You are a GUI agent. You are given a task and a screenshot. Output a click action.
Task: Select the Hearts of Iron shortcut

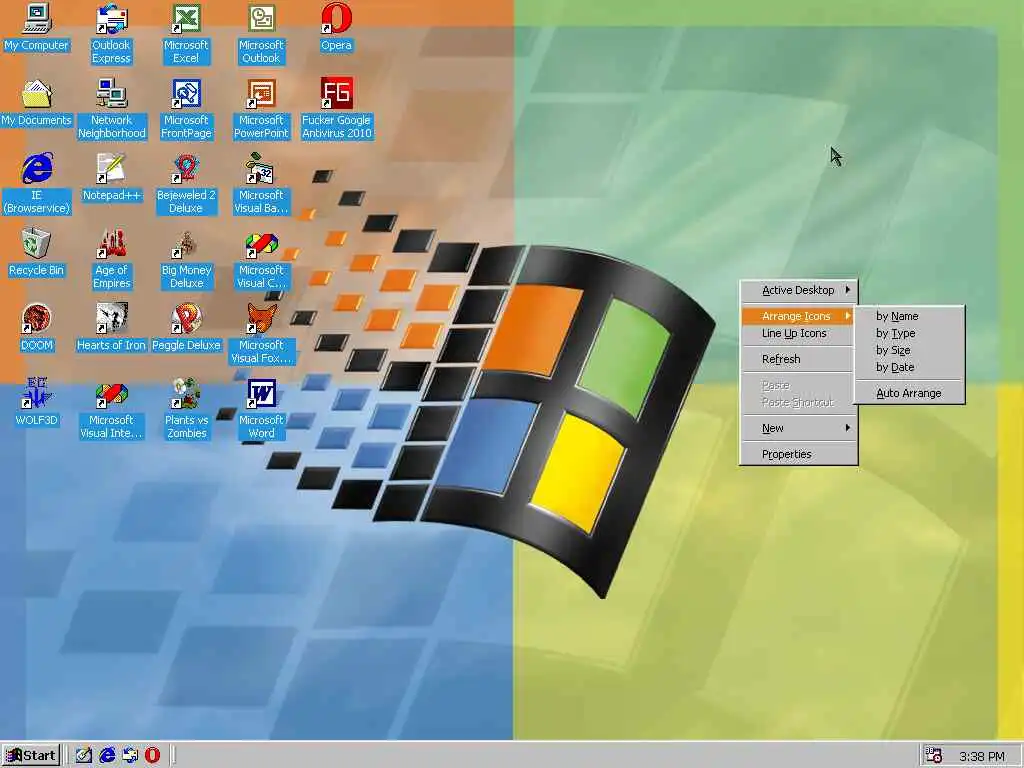click(112, 328)
